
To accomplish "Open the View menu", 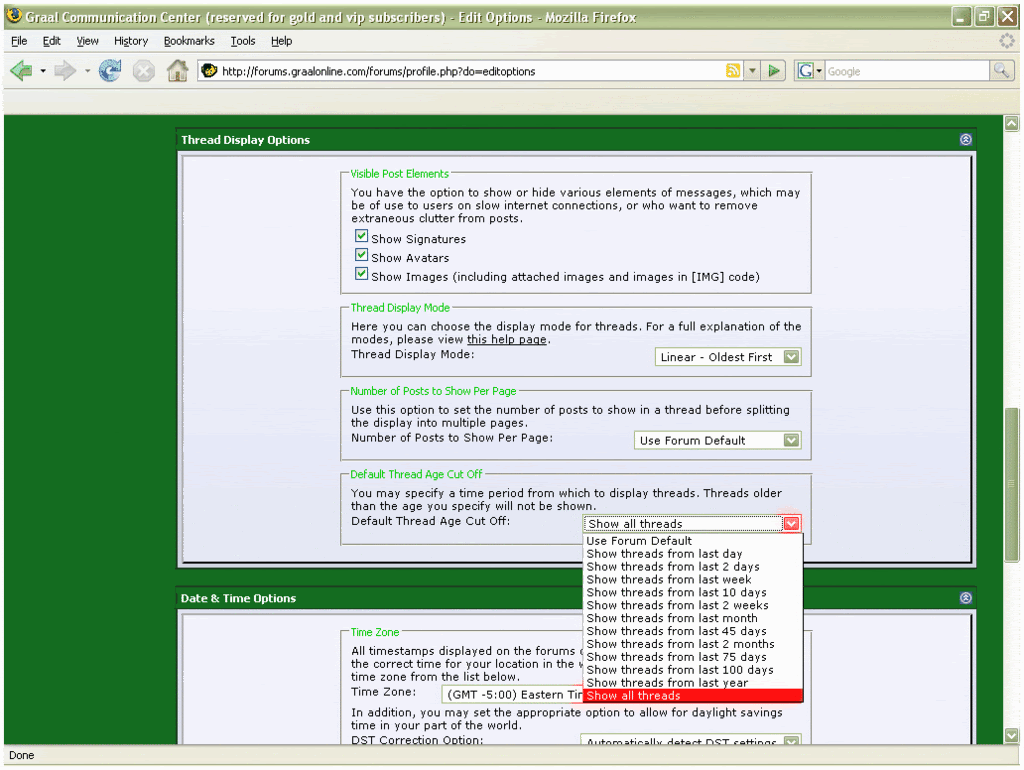I will pos(88,40).
